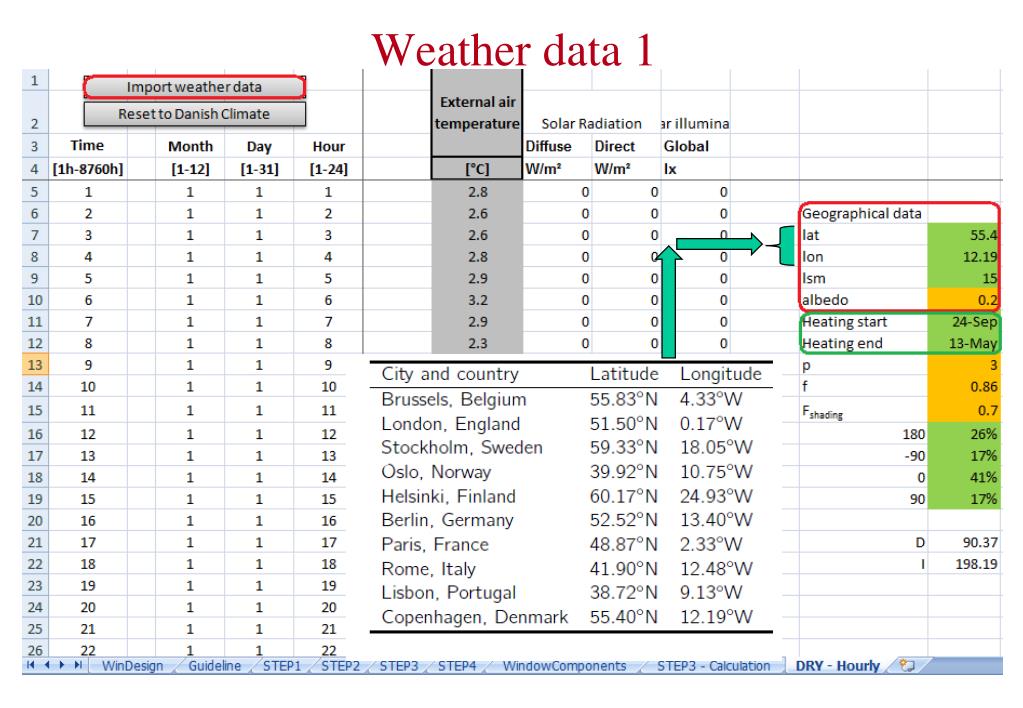Switch to the Guideline sheet tab

214,666
